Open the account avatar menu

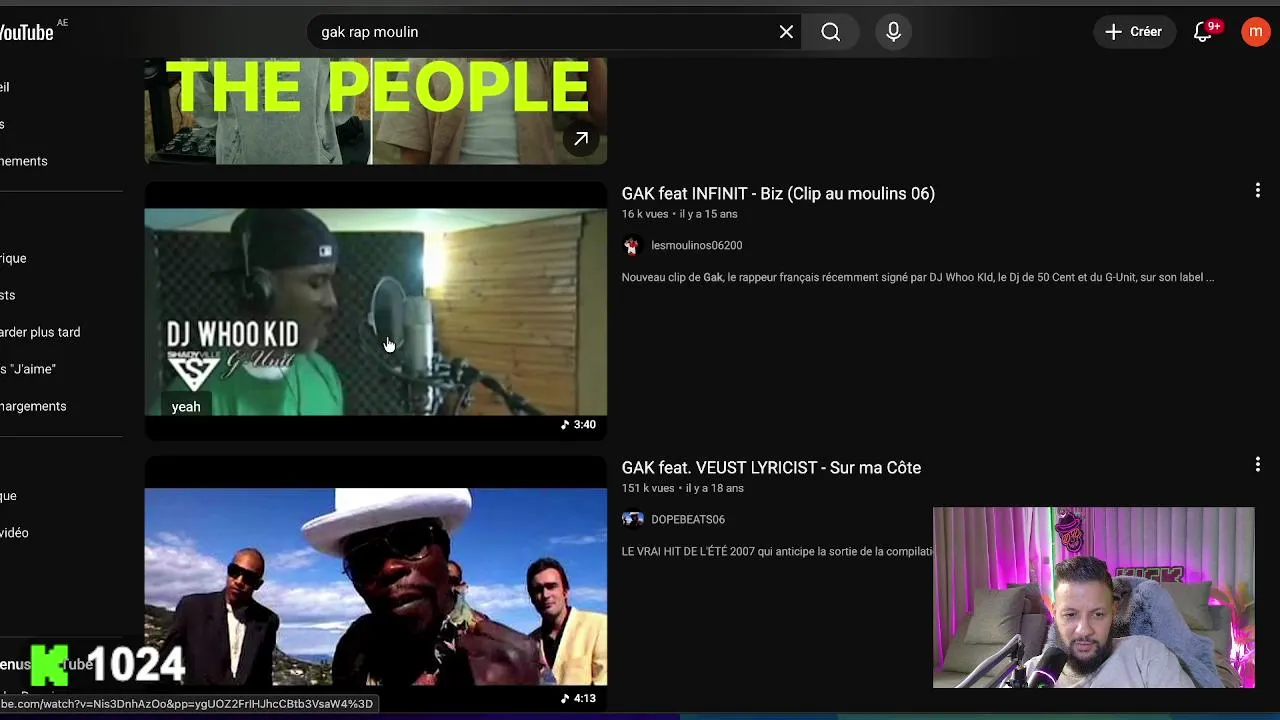(1256, 32)
